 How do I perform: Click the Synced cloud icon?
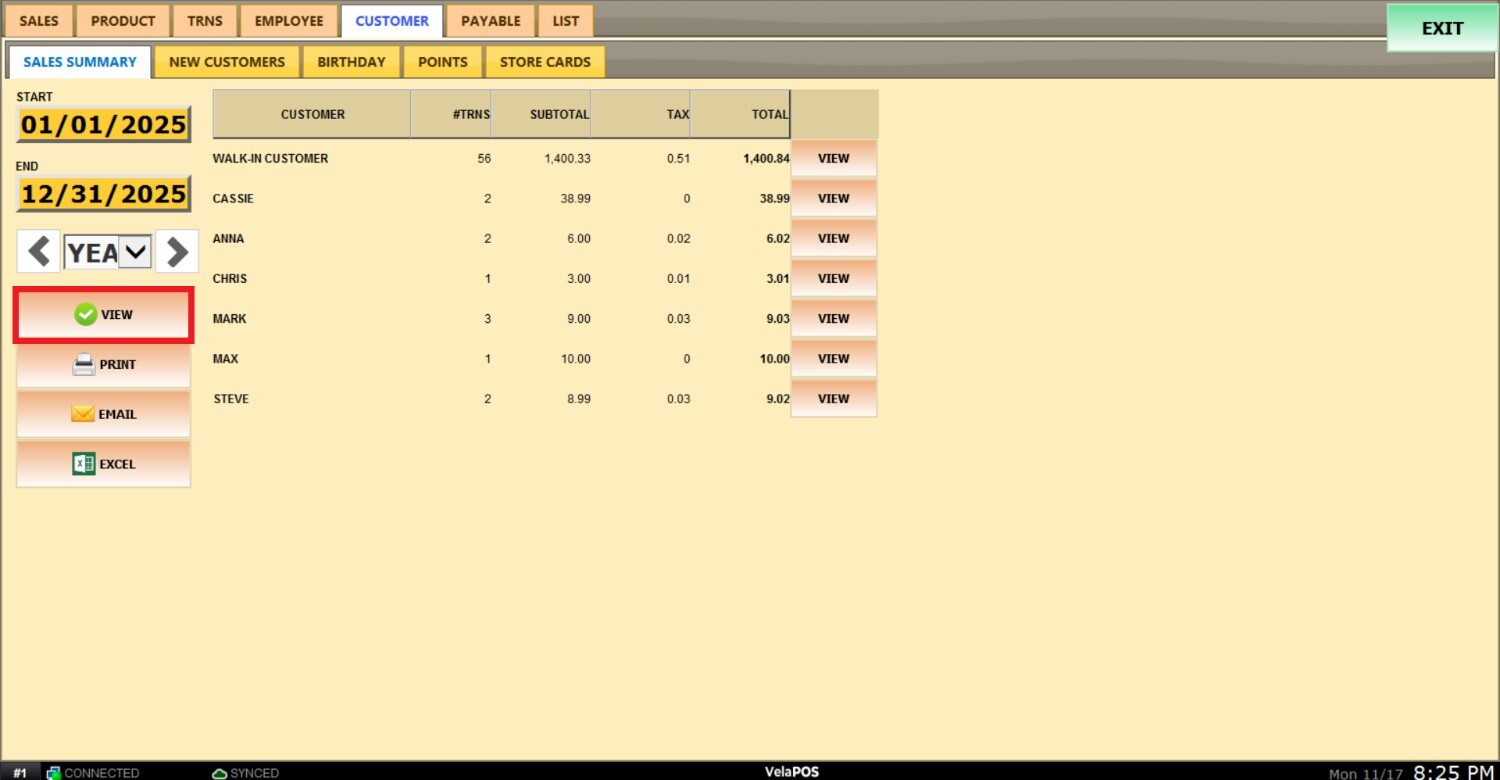point(220,773)
